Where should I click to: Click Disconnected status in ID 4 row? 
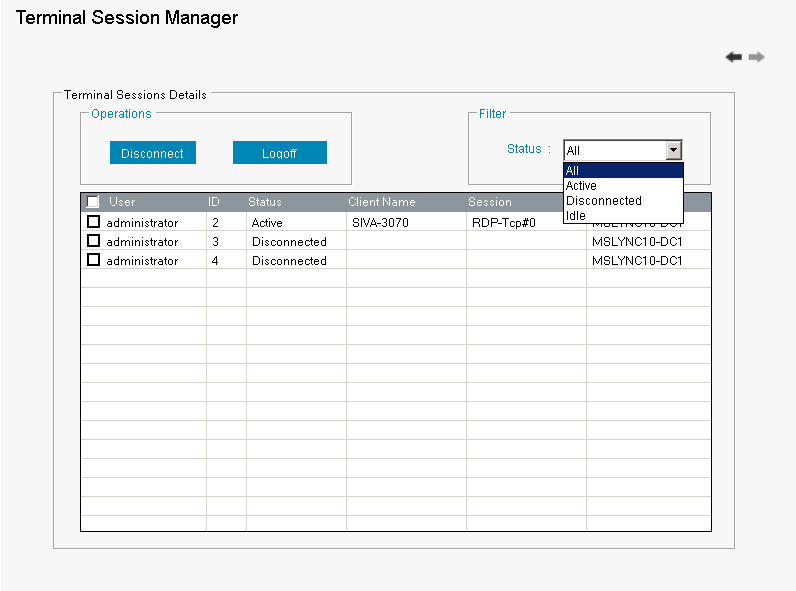point(289,260)
